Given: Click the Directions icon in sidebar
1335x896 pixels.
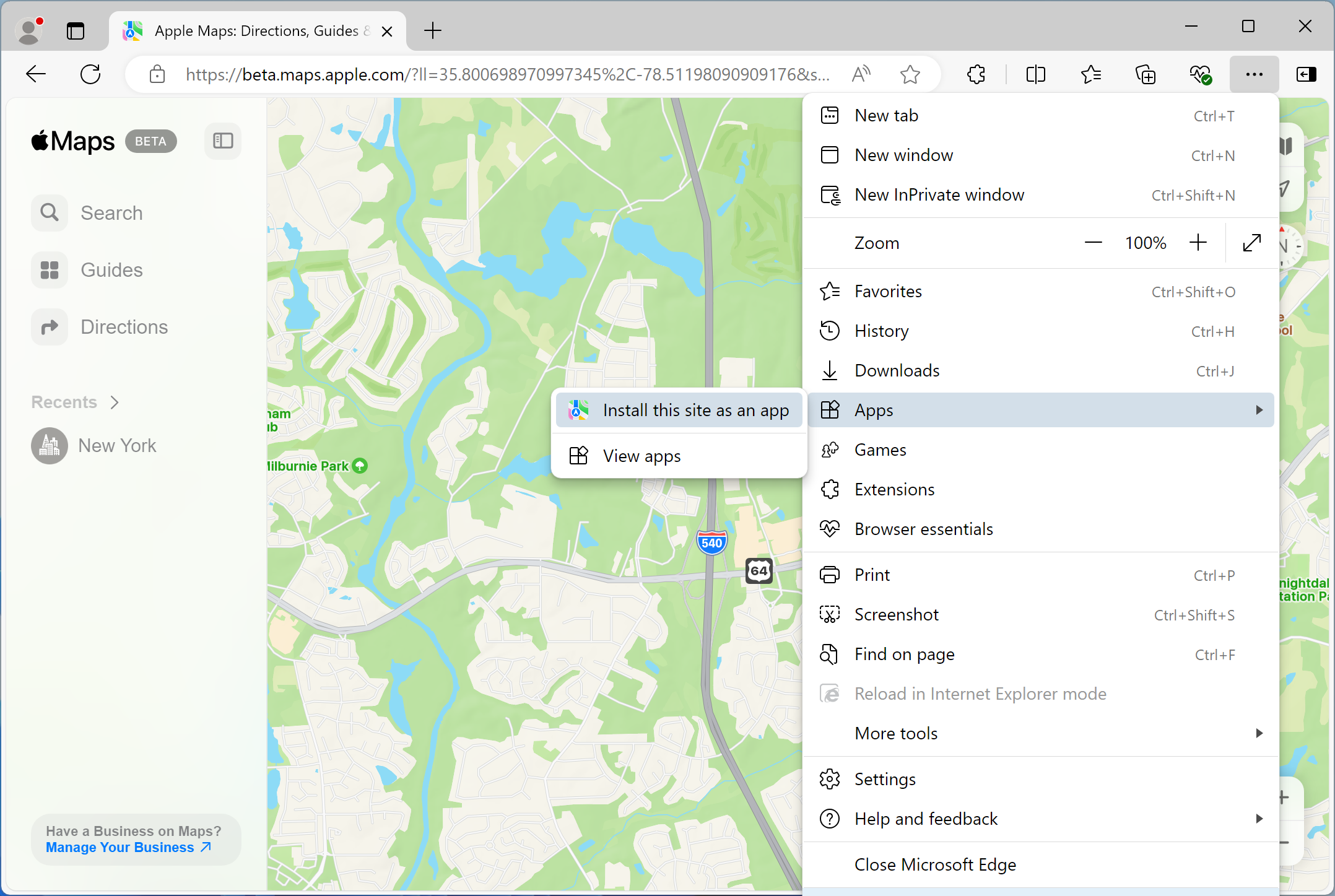Looking at the screenshot, I should point(49,327).
